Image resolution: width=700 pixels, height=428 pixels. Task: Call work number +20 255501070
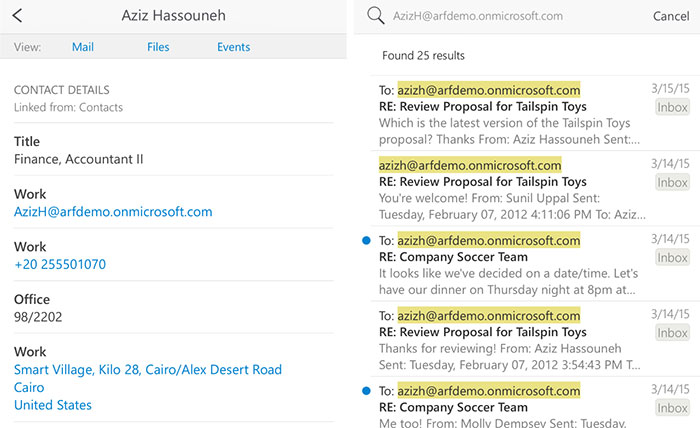(60, 264)
